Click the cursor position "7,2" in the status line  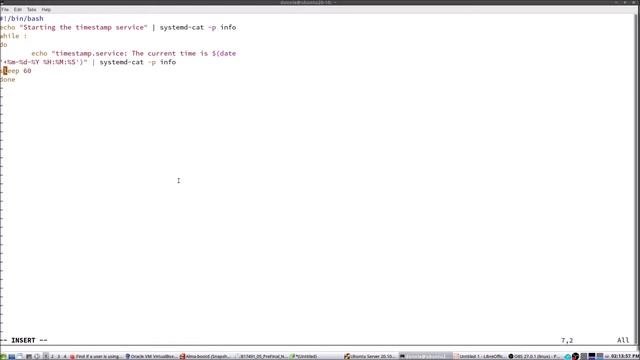click(x=567, y=340)
